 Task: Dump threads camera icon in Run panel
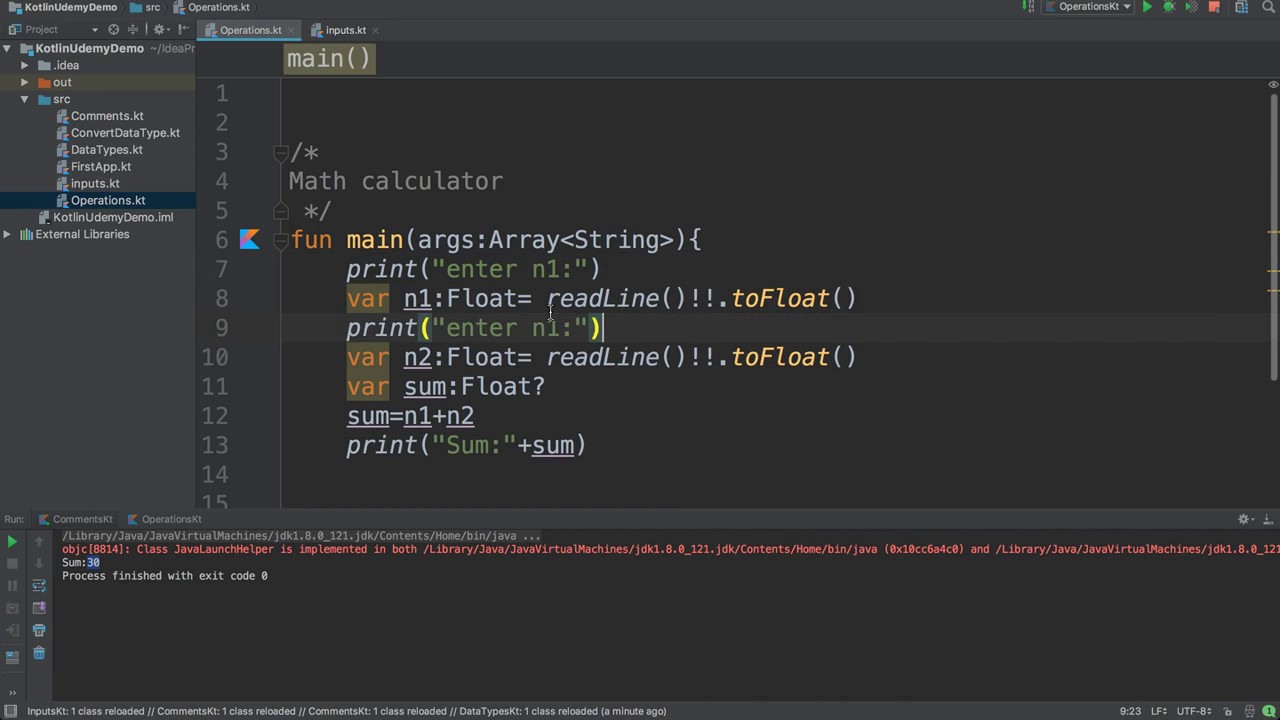pos(12,608)
